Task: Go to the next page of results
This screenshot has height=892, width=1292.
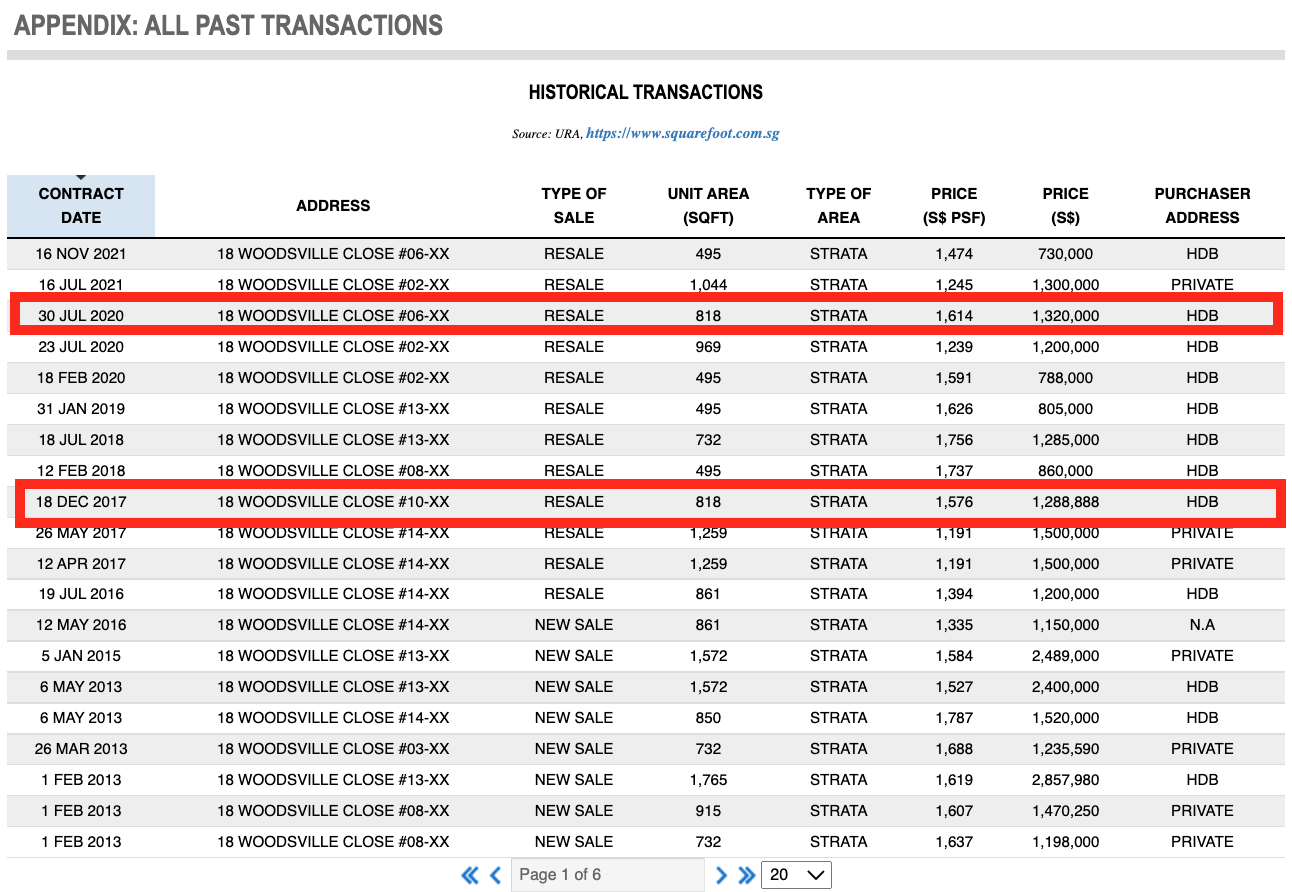Action: [x=722, y=875]
